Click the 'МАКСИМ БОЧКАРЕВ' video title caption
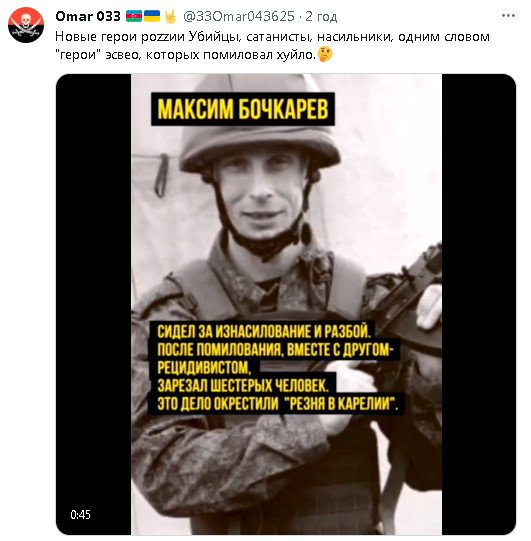The image size is (531, 541). point(243,109)
